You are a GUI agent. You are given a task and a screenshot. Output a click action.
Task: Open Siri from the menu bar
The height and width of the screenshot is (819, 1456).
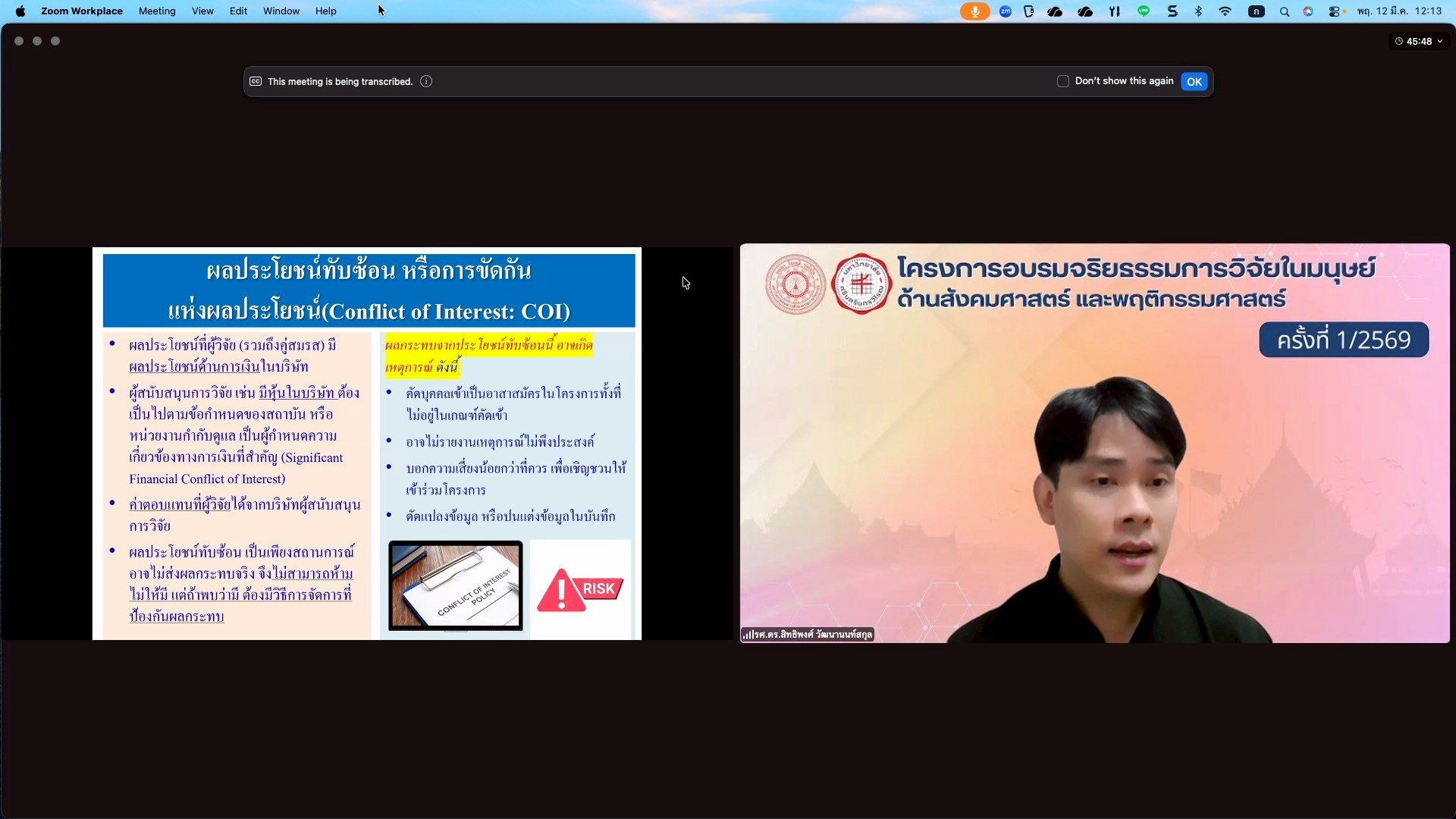point(1308,11)
